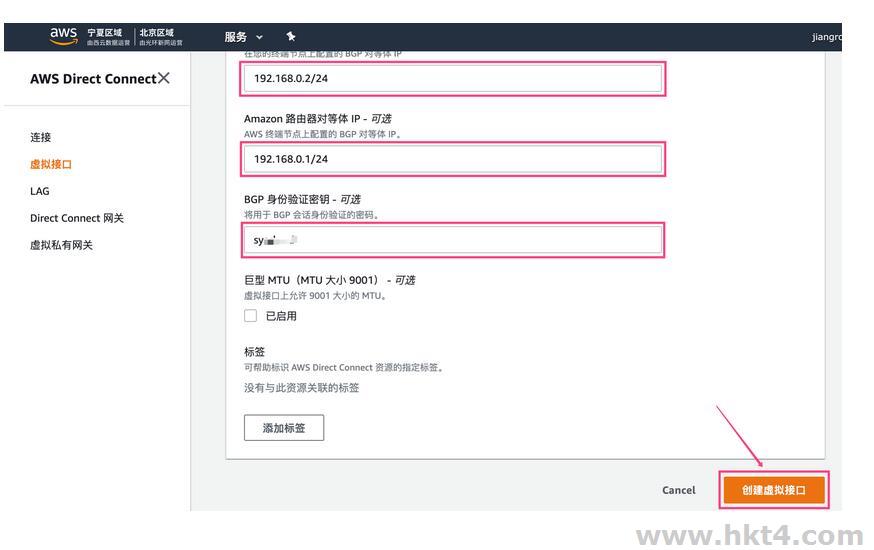The width and height of the screenshot is (874, 550).
Task: Click the pin shortcut icon in header
Action: 290,37
